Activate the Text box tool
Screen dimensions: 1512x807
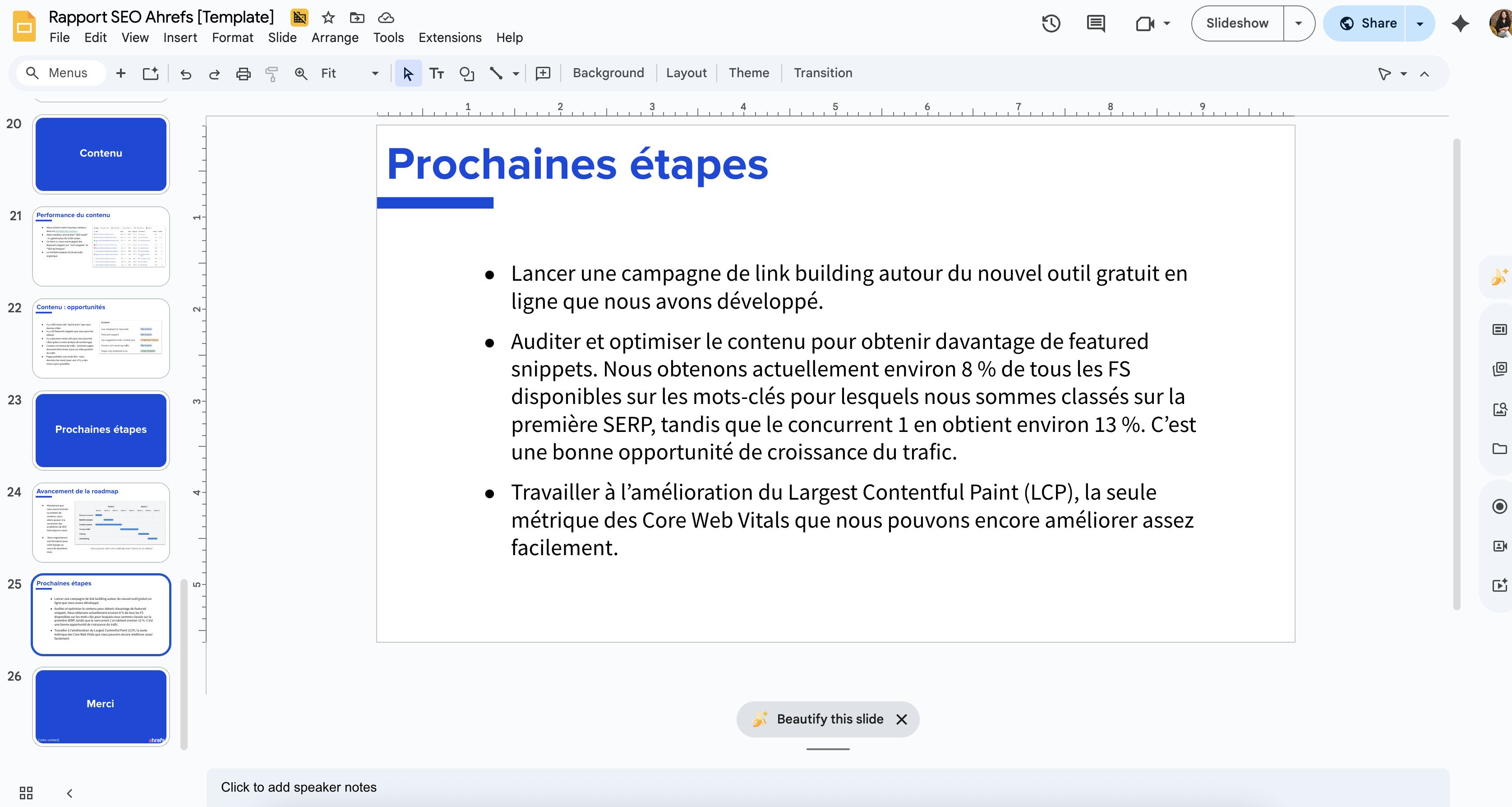[x=437, y=73]
